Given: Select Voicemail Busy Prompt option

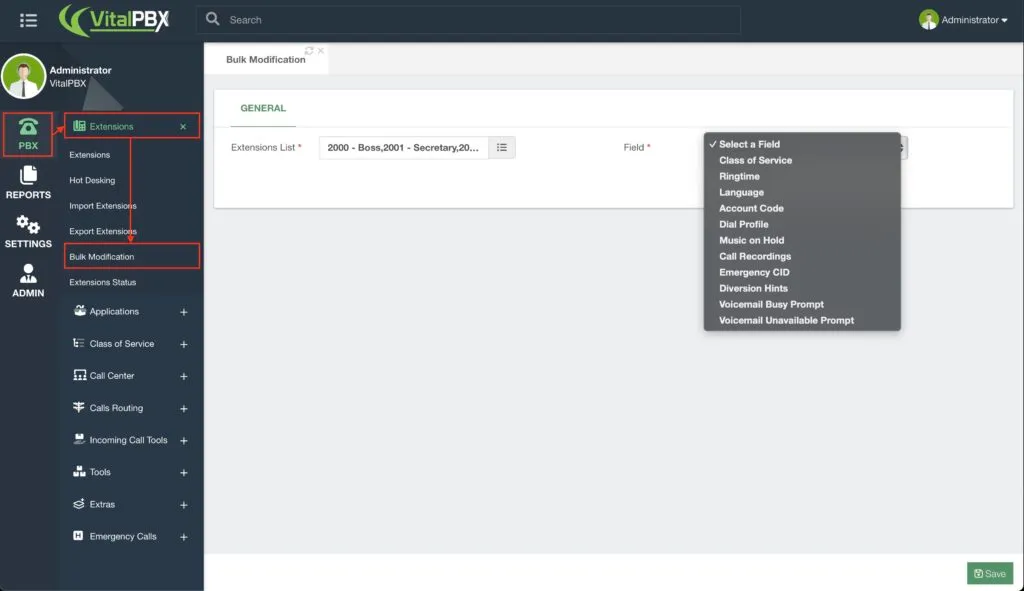Looking at the screenshot, I should [771, 304].
